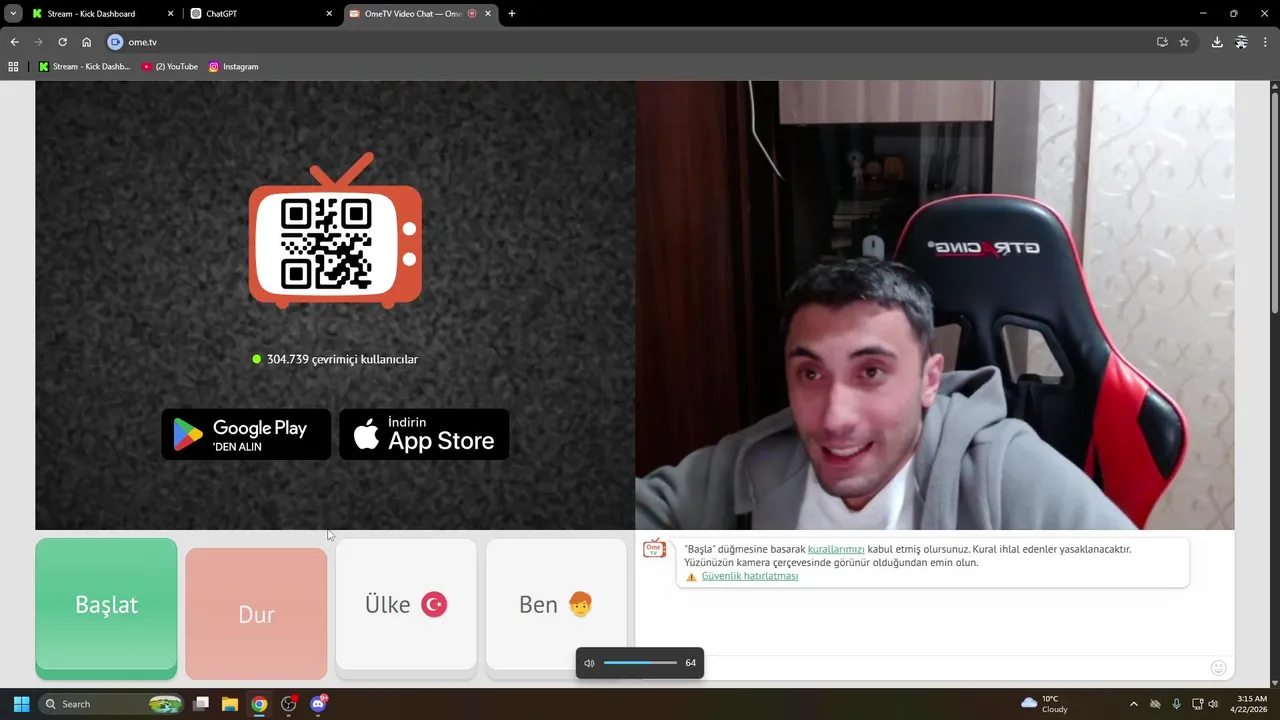Go forward in browser history
Viewport: 1280px width, 720px height.
click(38, 42)
